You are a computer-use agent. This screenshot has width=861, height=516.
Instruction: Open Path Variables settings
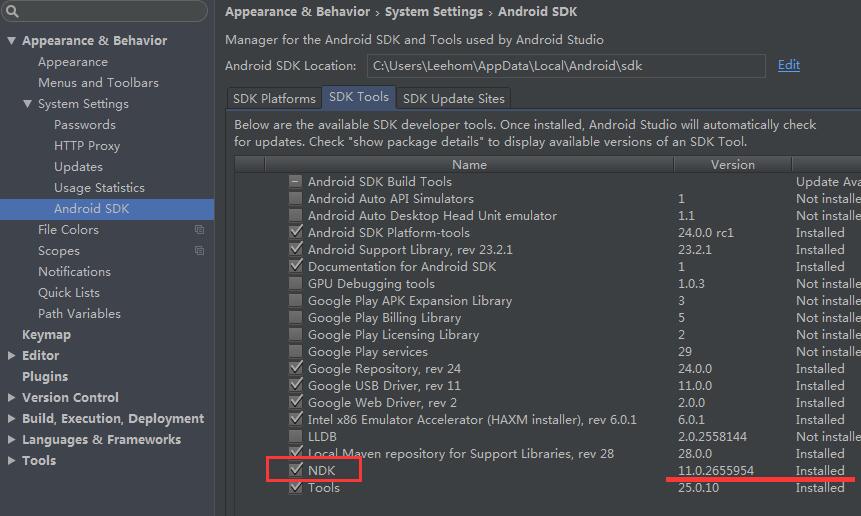click(79, 313)
